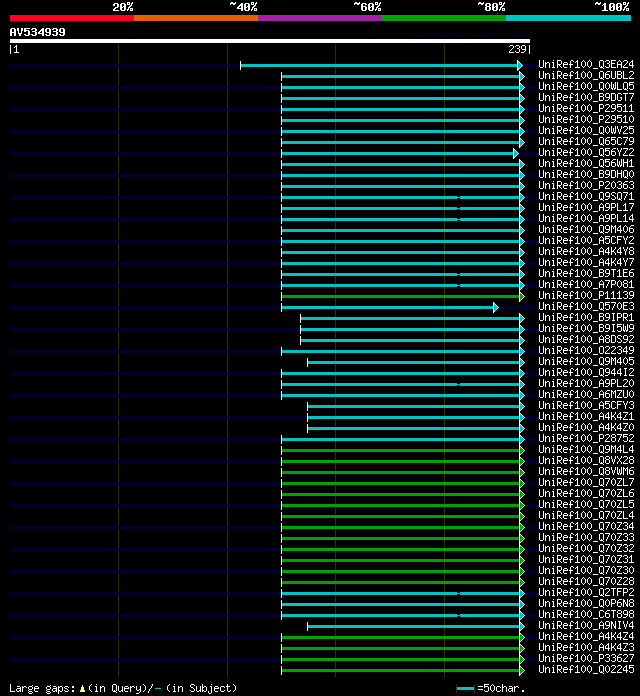Select the UniRef100_A9NIV4 label
Image resolution: width=640 pixels, height=696 pixels.
[x=586, y=625]
